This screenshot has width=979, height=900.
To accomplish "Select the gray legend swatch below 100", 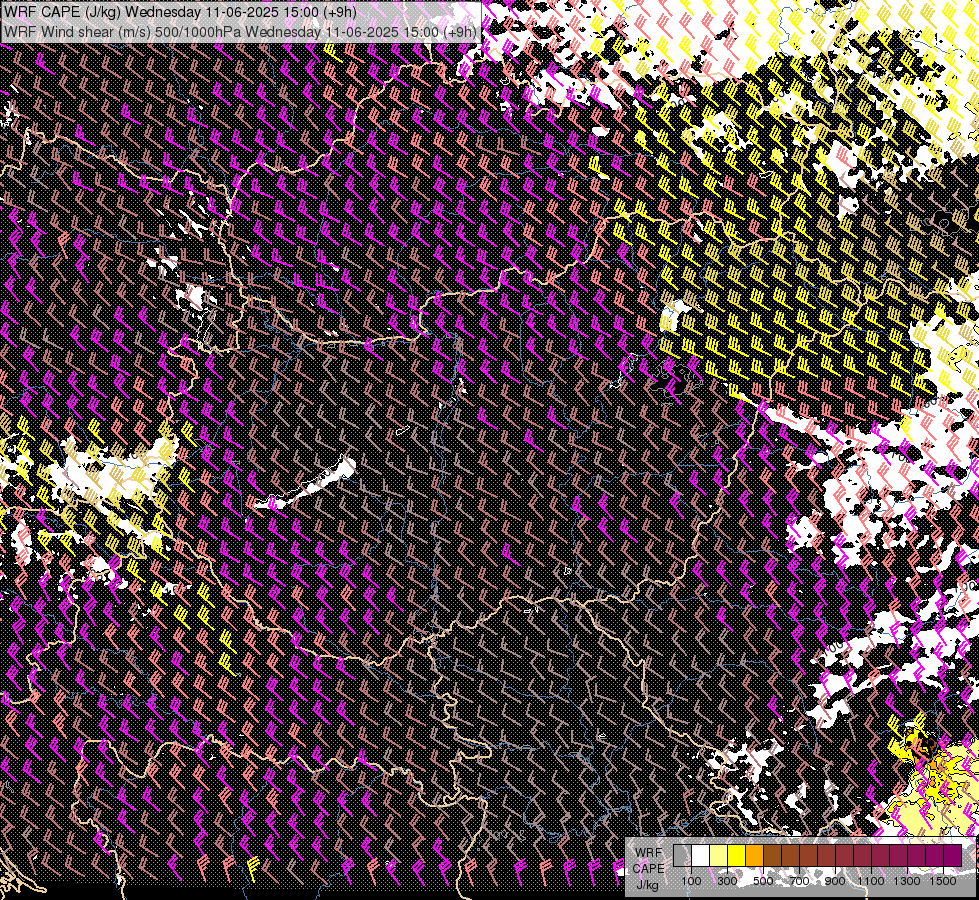I will point(682,855).
